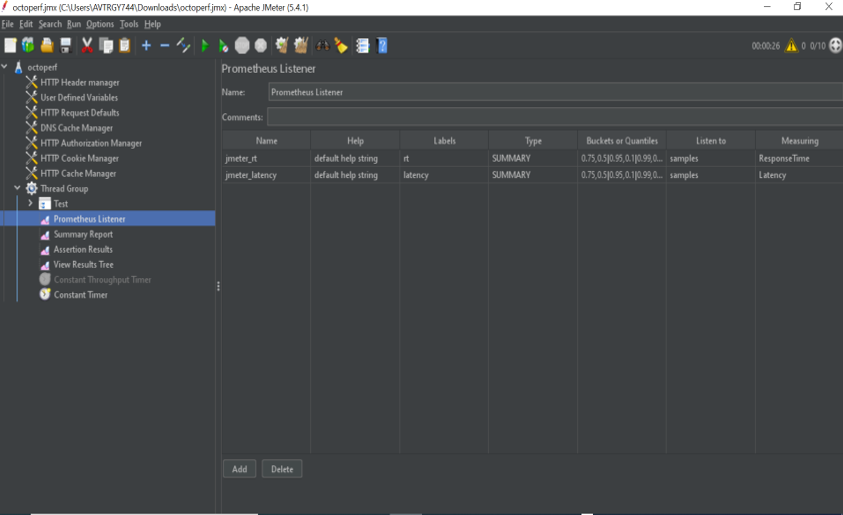Collapse the Thread Group node
Viewport: 843px width, 515px height.
click(x=17, y=188)
